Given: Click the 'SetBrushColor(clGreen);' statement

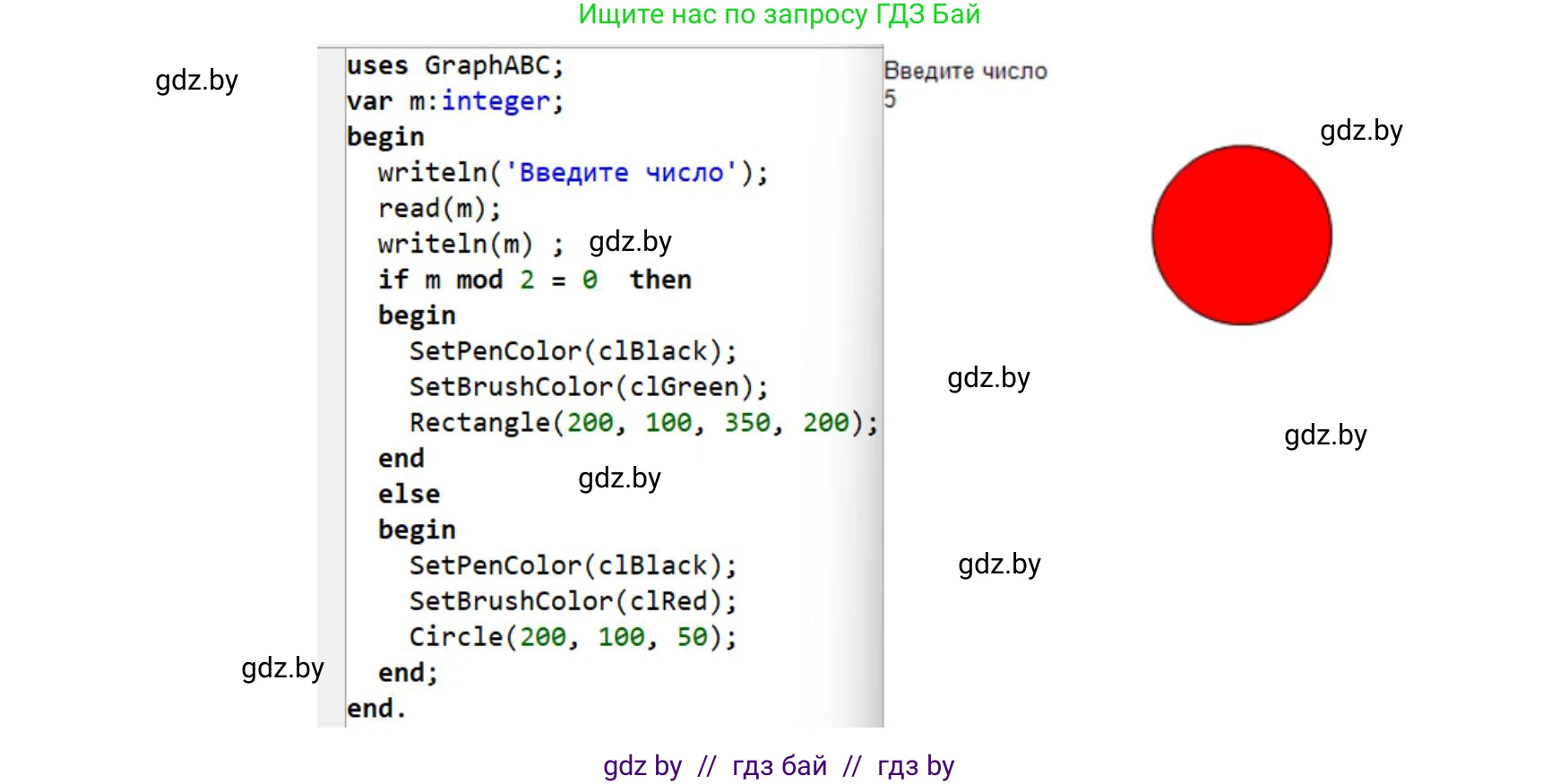Looking at the screenshot, I should (x=589, y=386).
